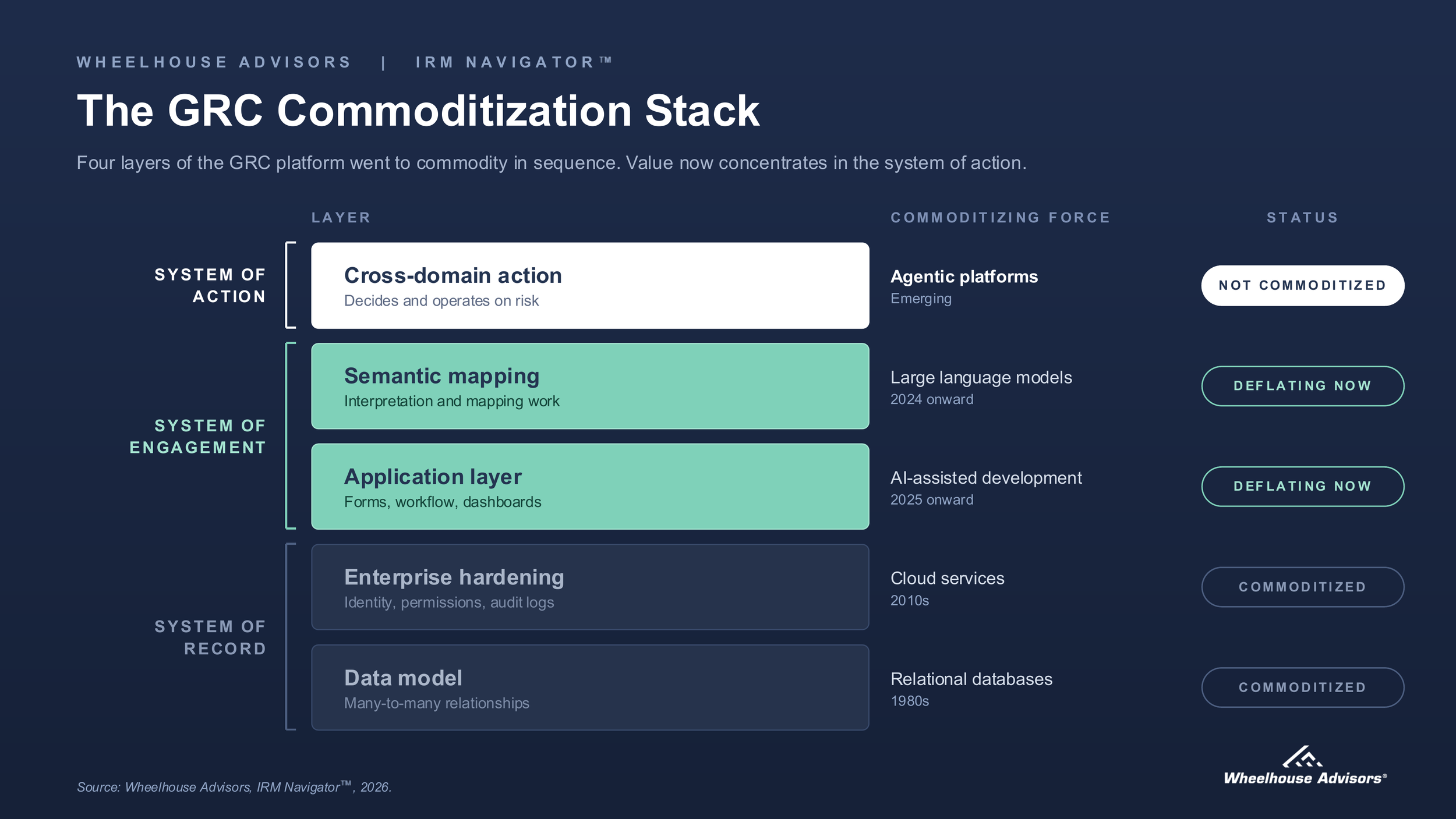
Task: Click the SYSTEM OF ENGAGEMENT label
Action: point(197,437)
